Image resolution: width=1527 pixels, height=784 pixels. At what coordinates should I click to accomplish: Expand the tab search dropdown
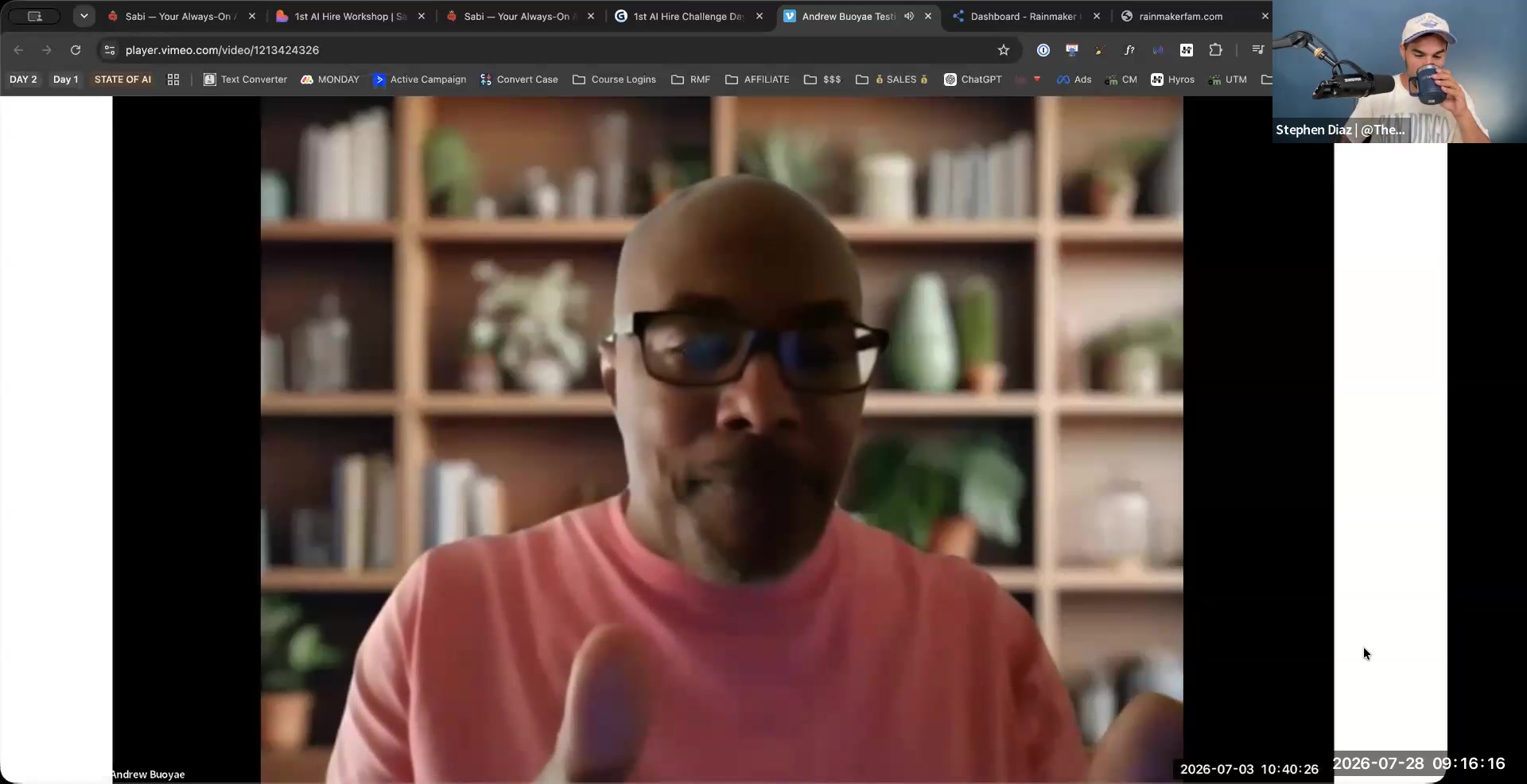(x=84, y=16)
